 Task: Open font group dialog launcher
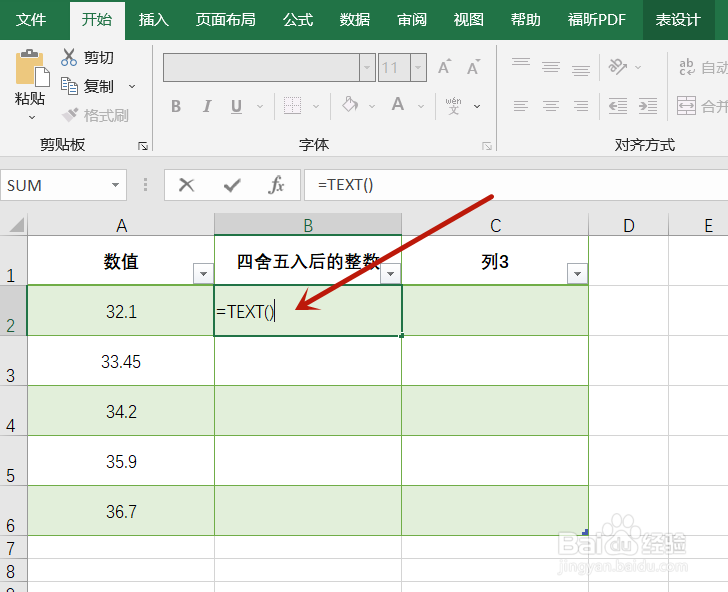487,146
